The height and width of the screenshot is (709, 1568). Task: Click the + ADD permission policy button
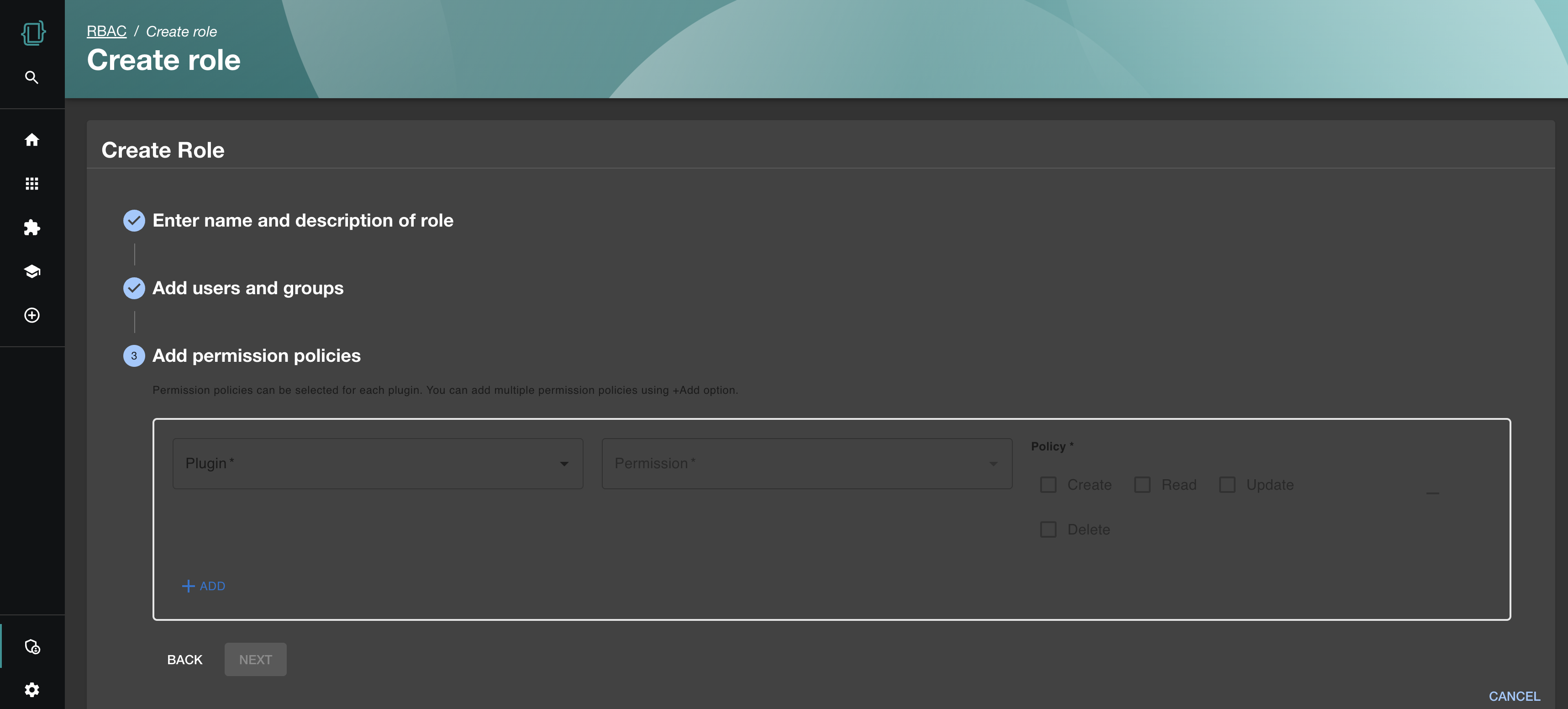204,586
